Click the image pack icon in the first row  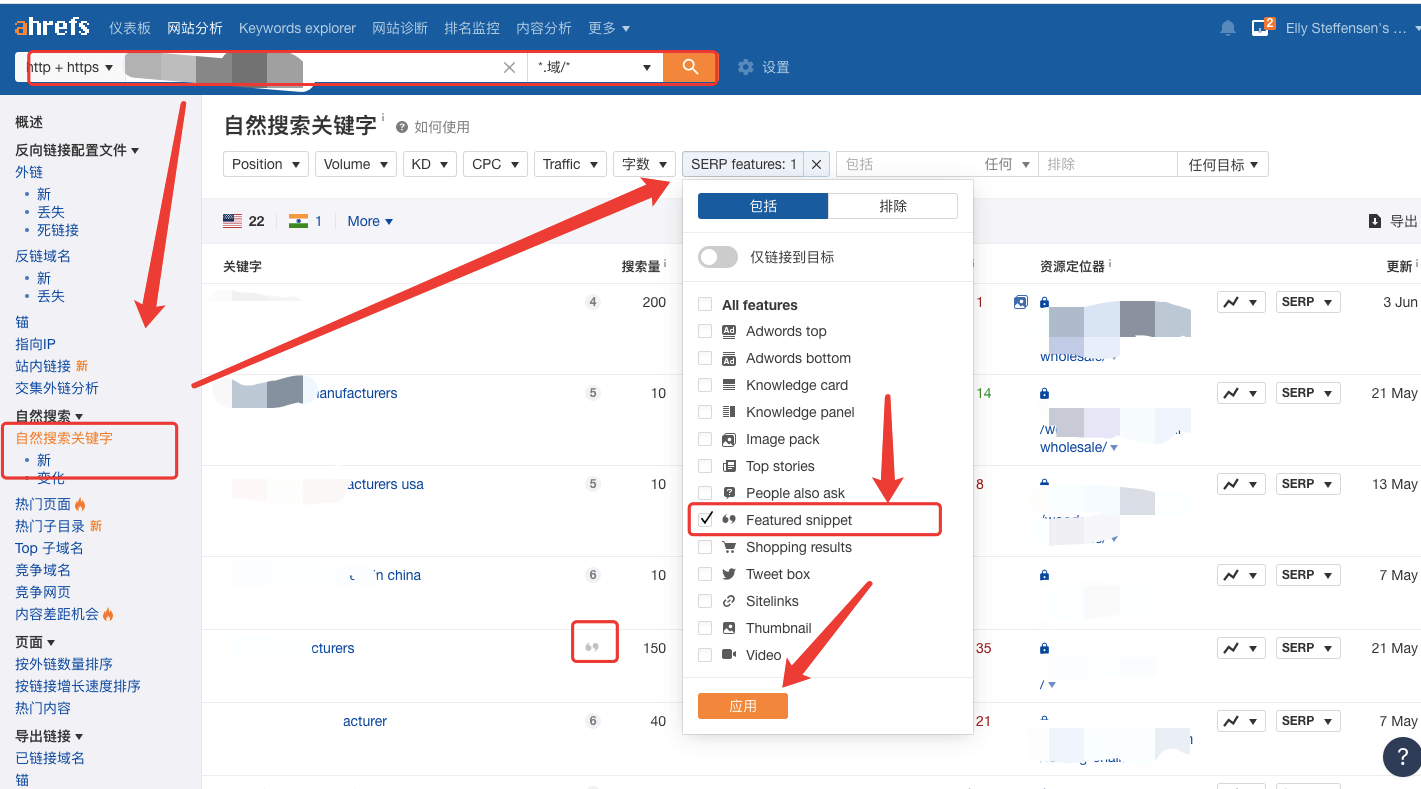pyautogui.click(x=1020, y=302)
